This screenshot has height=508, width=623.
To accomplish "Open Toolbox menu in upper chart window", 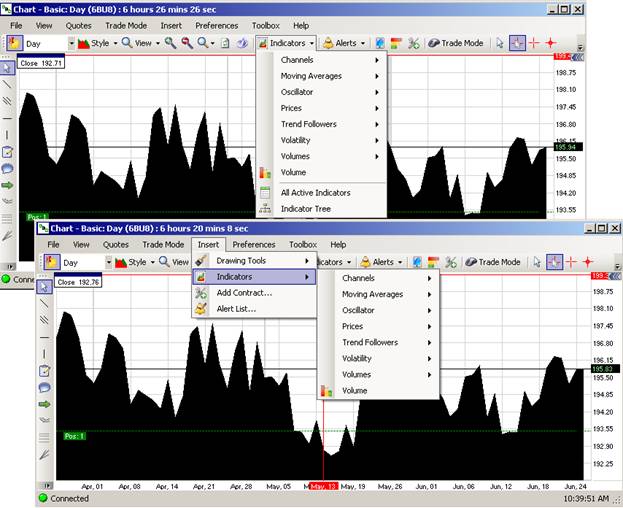I will tap(266, 26).
